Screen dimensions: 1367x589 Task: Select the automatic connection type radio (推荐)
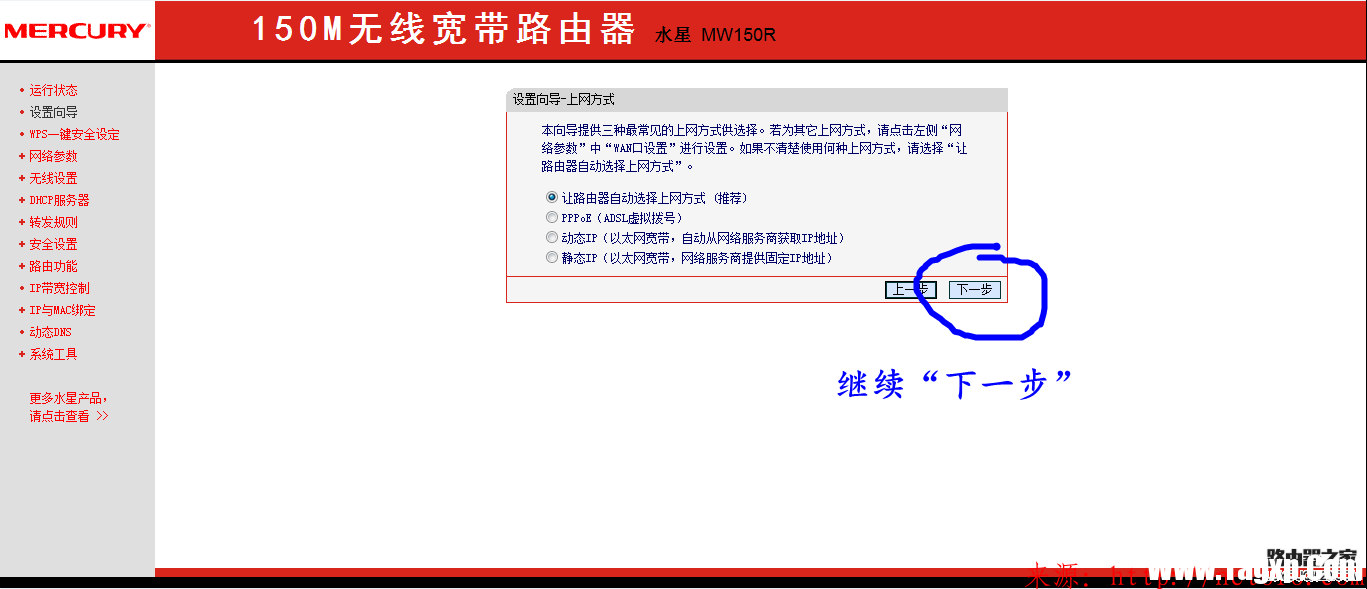(x=552, y=198)
